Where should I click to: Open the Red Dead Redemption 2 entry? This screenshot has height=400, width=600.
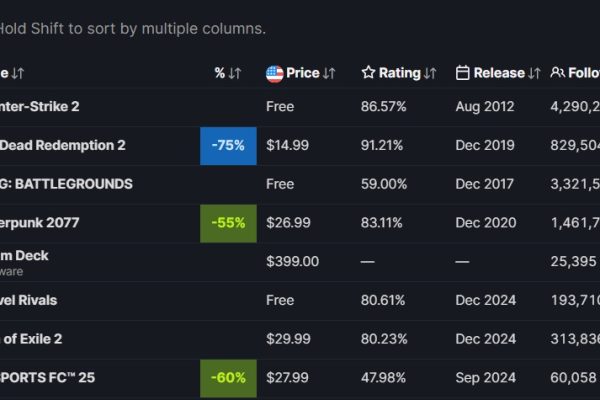[62, 145]
